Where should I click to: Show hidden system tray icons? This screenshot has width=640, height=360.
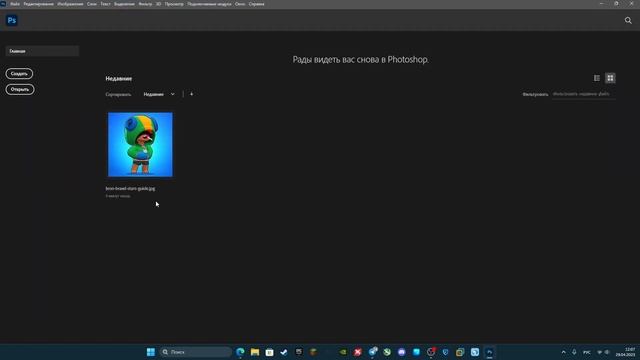coord(564,352)
